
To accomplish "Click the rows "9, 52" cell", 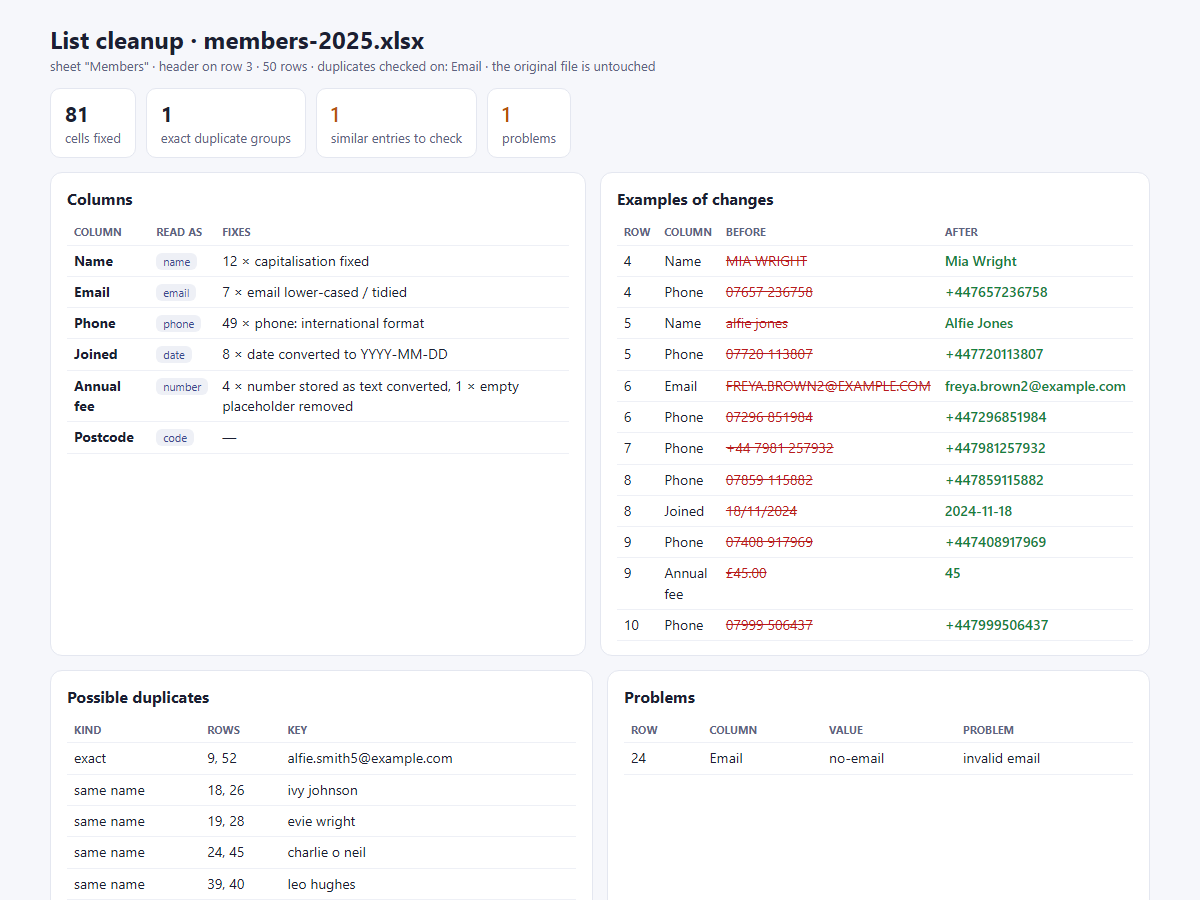I will click(222, 759).
